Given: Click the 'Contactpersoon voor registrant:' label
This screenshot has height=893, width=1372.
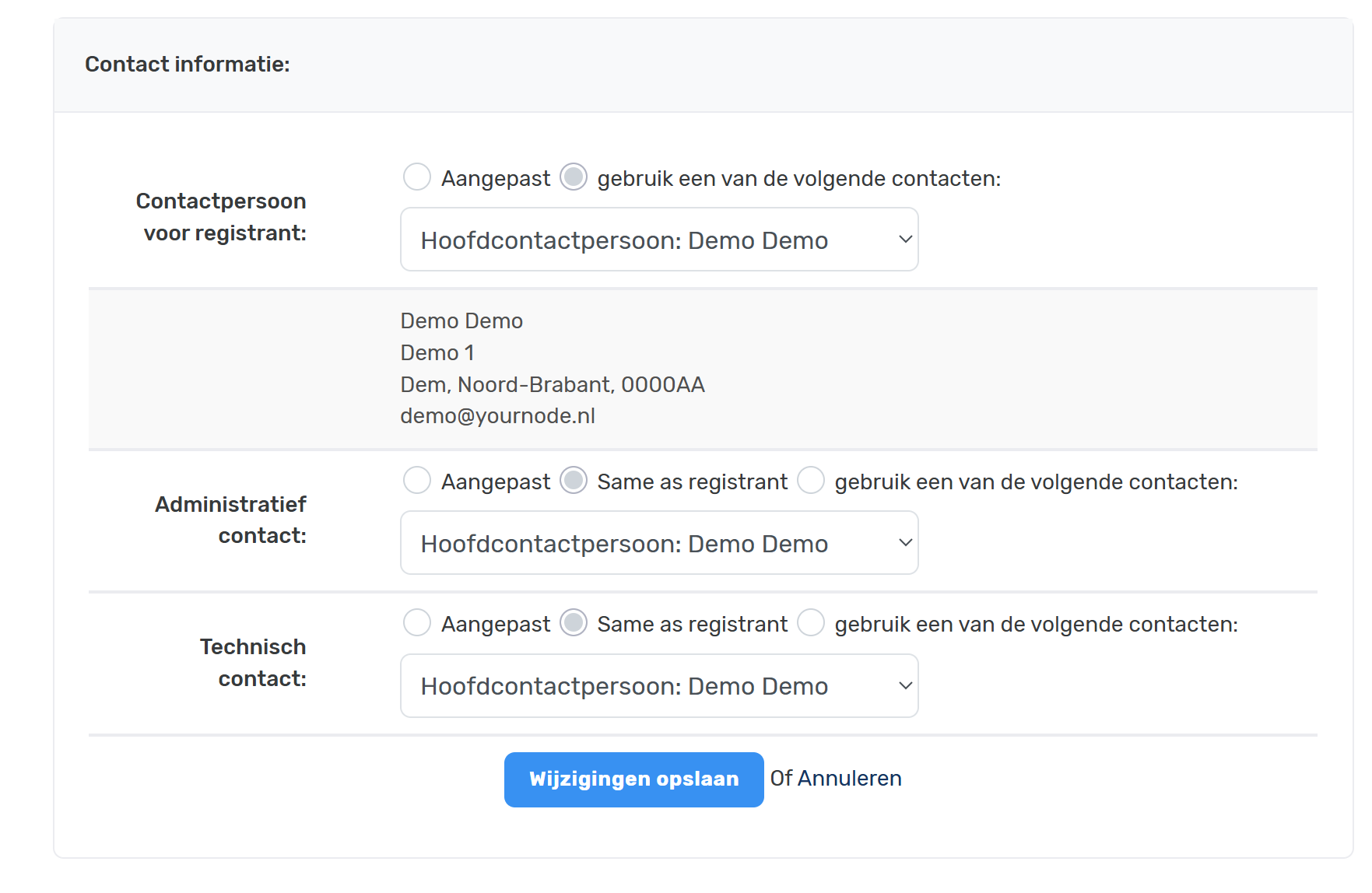Looking at the screenshot, I should [x=222, y=217].
